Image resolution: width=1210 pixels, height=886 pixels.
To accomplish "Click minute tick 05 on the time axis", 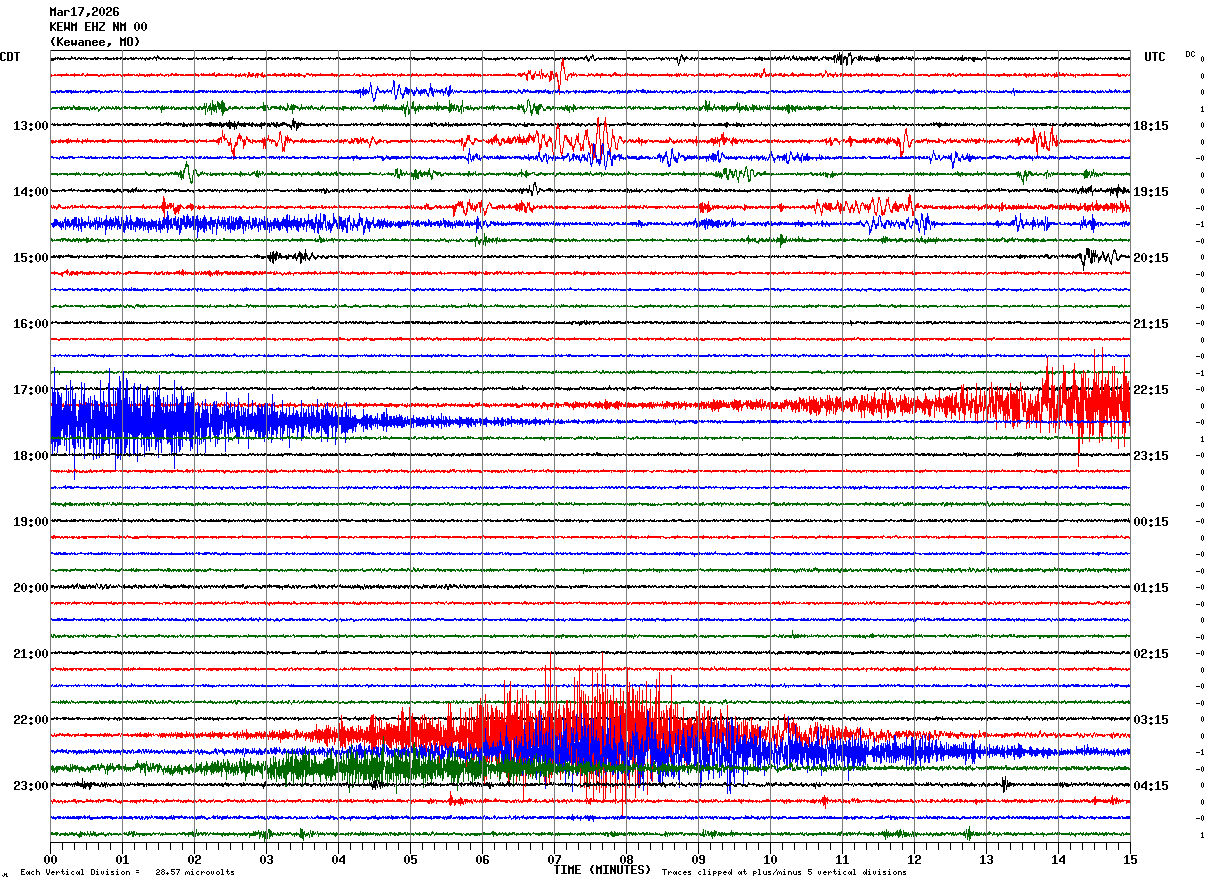I will [x=410, y=859].
